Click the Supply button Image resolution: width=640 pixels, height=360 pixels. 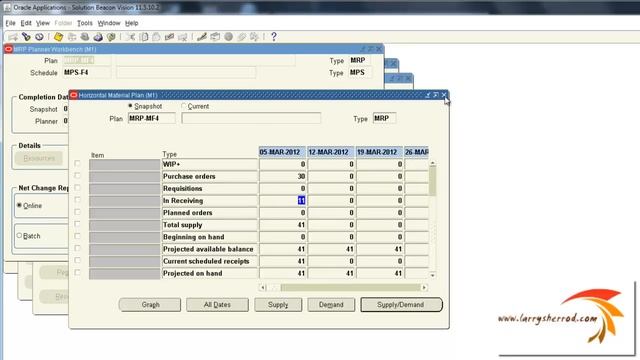click(278, 304)
